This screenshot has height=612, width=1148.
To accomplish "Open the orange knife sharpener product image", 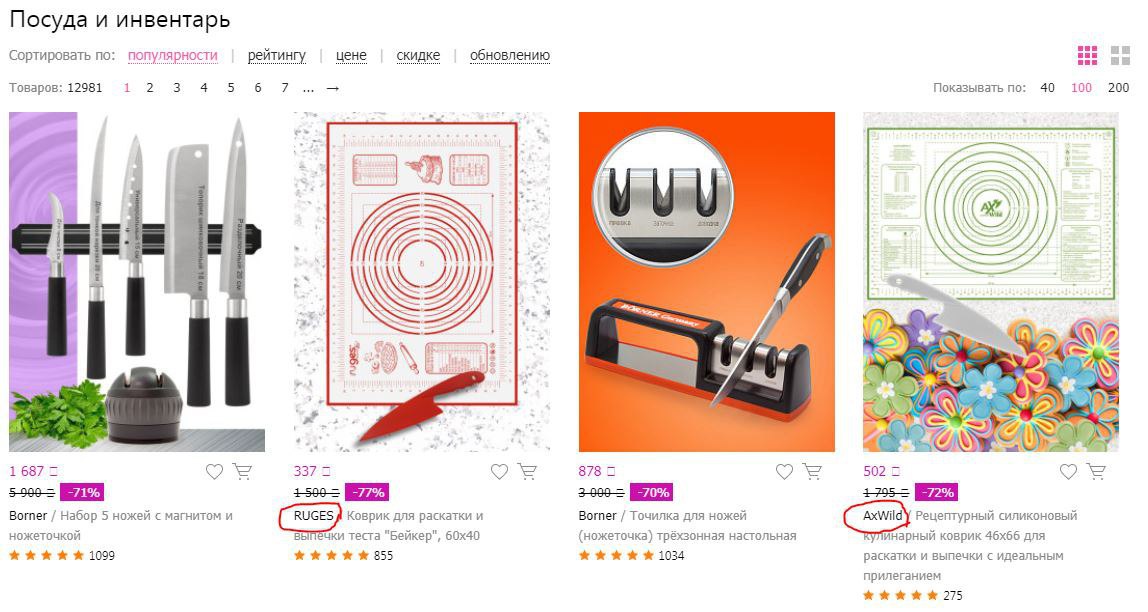I will [x=706, y=282].
